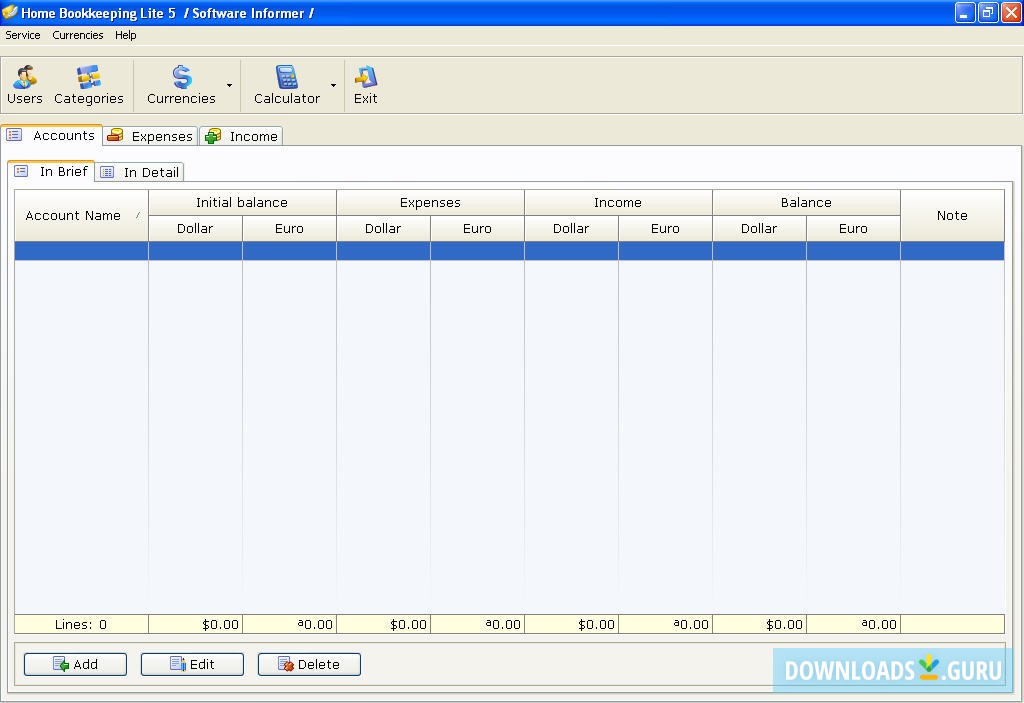The width and height of the screenshot is (1024, 703).
Task: Click the Currencies dollar icon
Action: (x=181, y=78)
